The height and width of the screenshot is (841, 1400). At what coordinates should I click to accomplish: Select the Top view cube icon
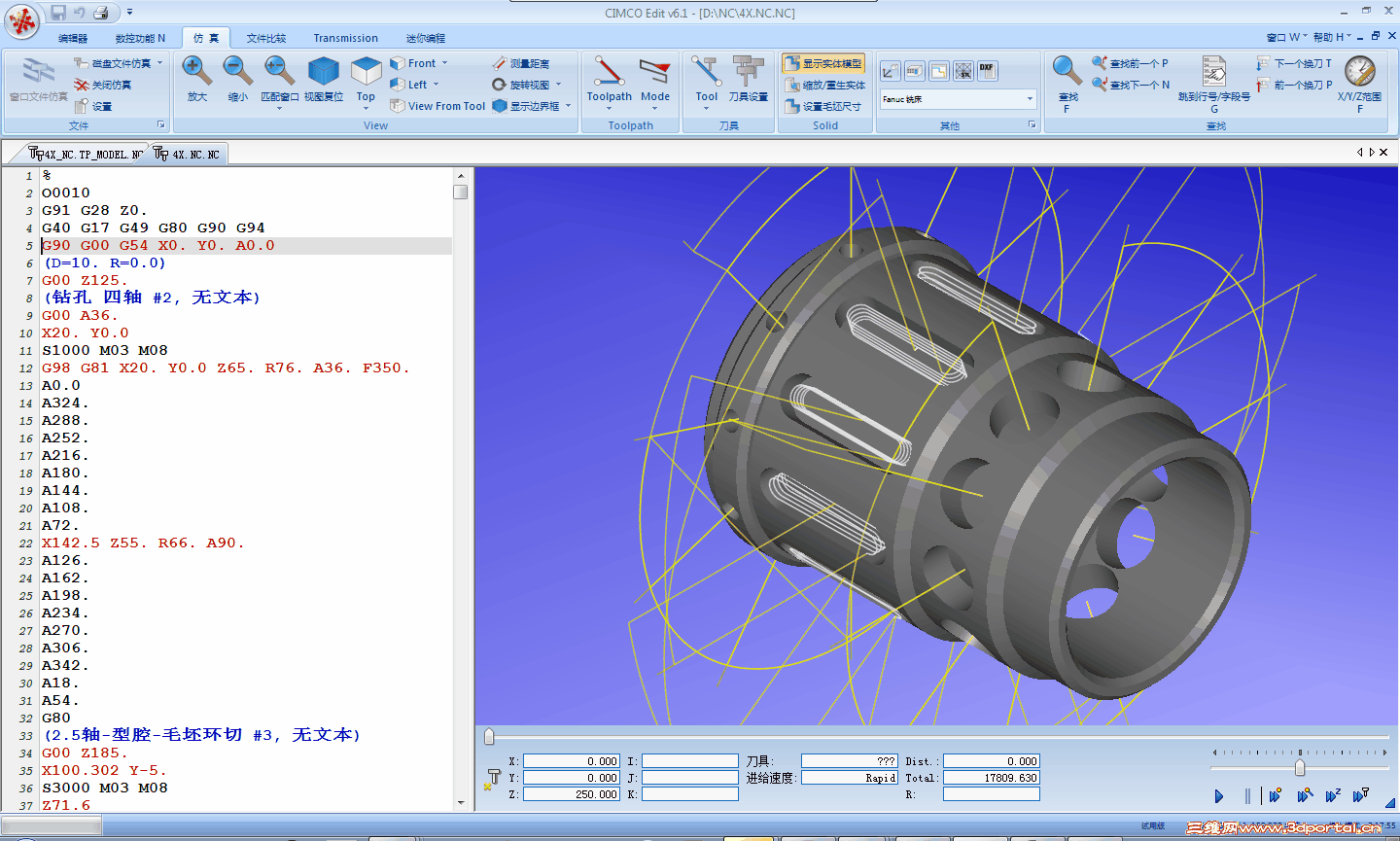(x=366, y=72)
